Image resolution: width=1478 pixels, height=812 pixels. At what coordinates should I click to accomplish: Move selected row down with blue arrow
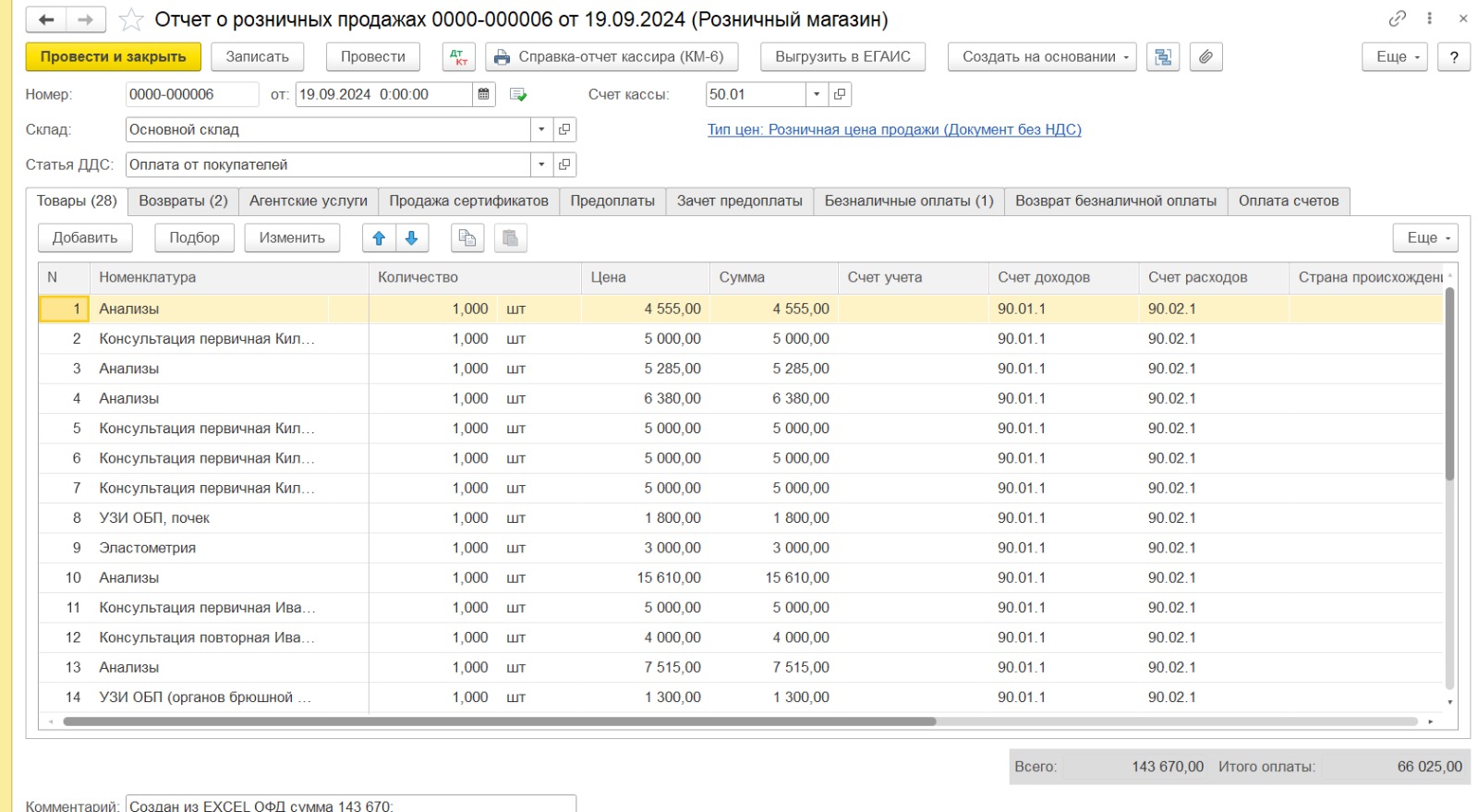coord(412,238)
